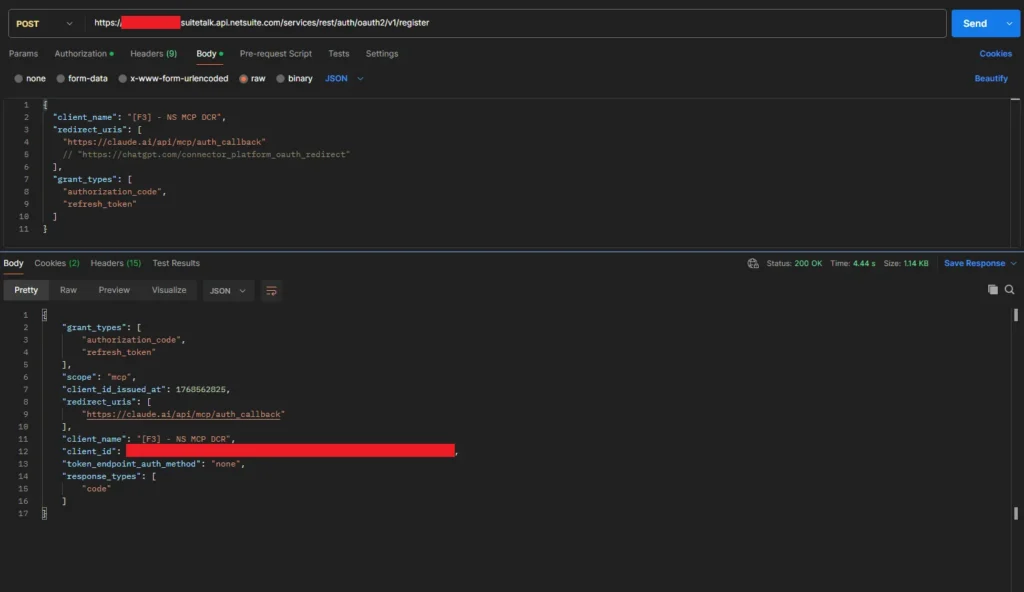Open the POST method dropdown
The height and width of the screenshot is (592, 1024).
coord(44,23)
